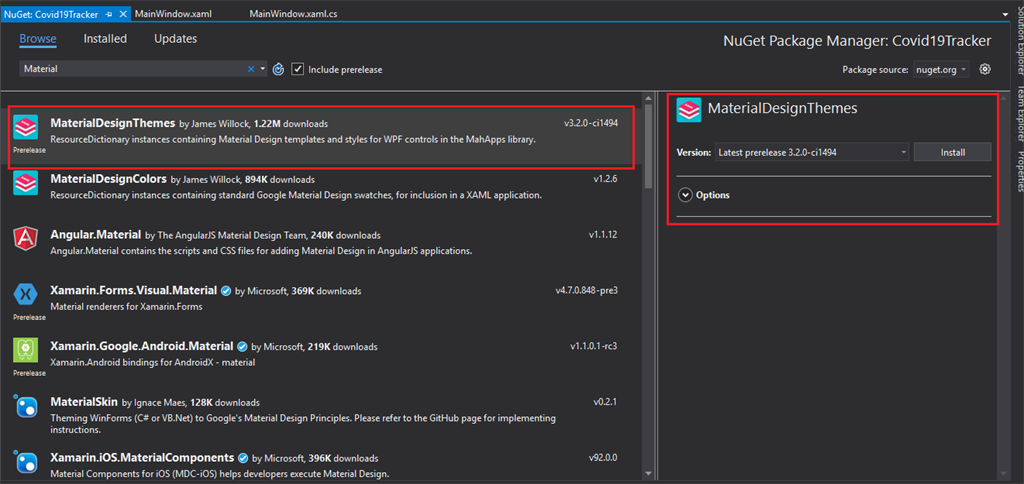Viewport: 1024px width, 484px height.
Task: Click version label v0.2.1
Action: tap(605, 402)
